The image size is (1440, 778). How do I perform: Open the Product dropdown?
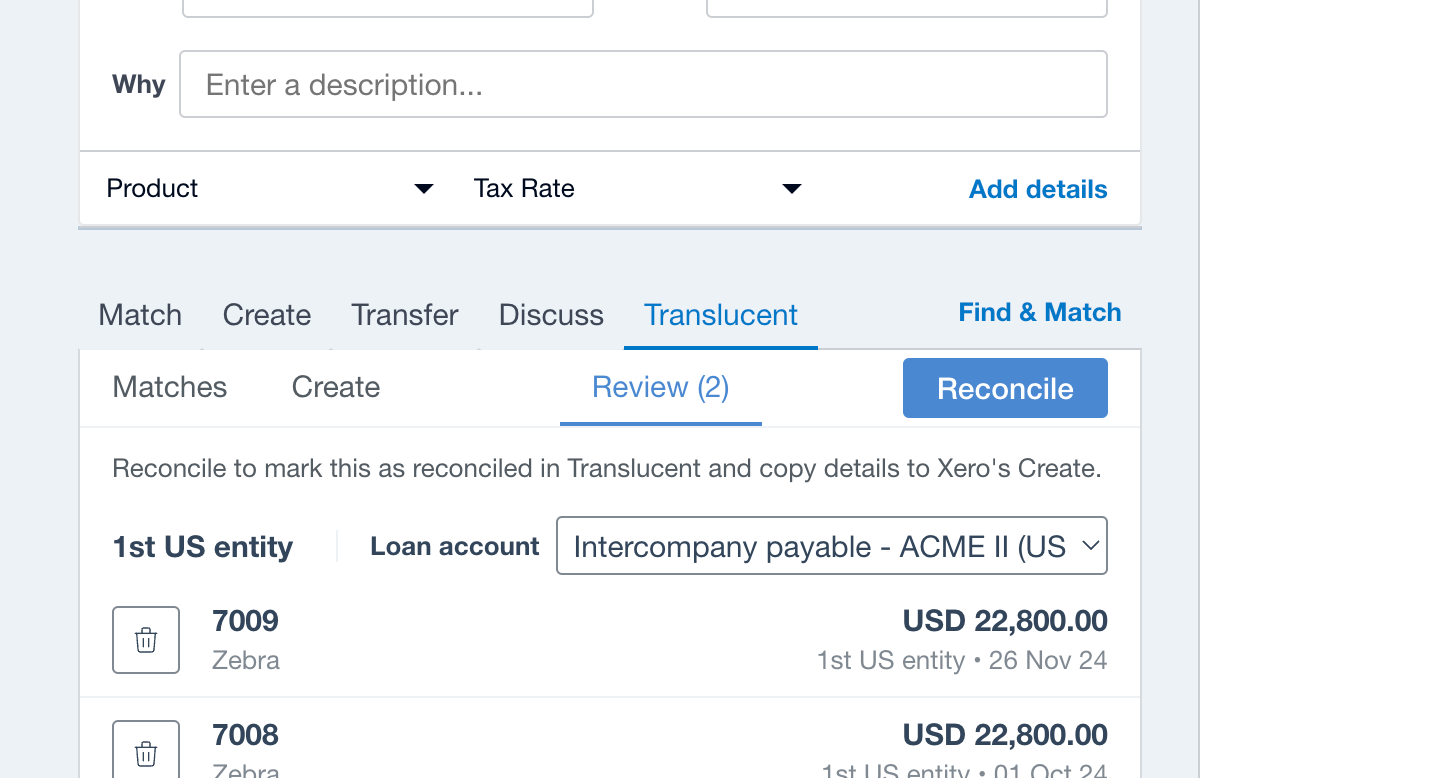[x=270, y=189]
